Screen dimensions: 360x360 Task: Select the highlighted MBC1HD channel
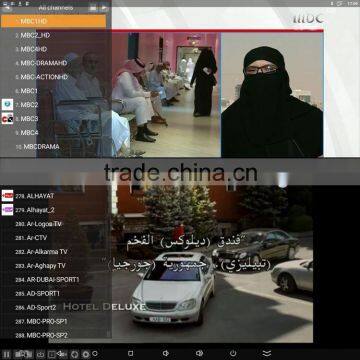(53, 21)
